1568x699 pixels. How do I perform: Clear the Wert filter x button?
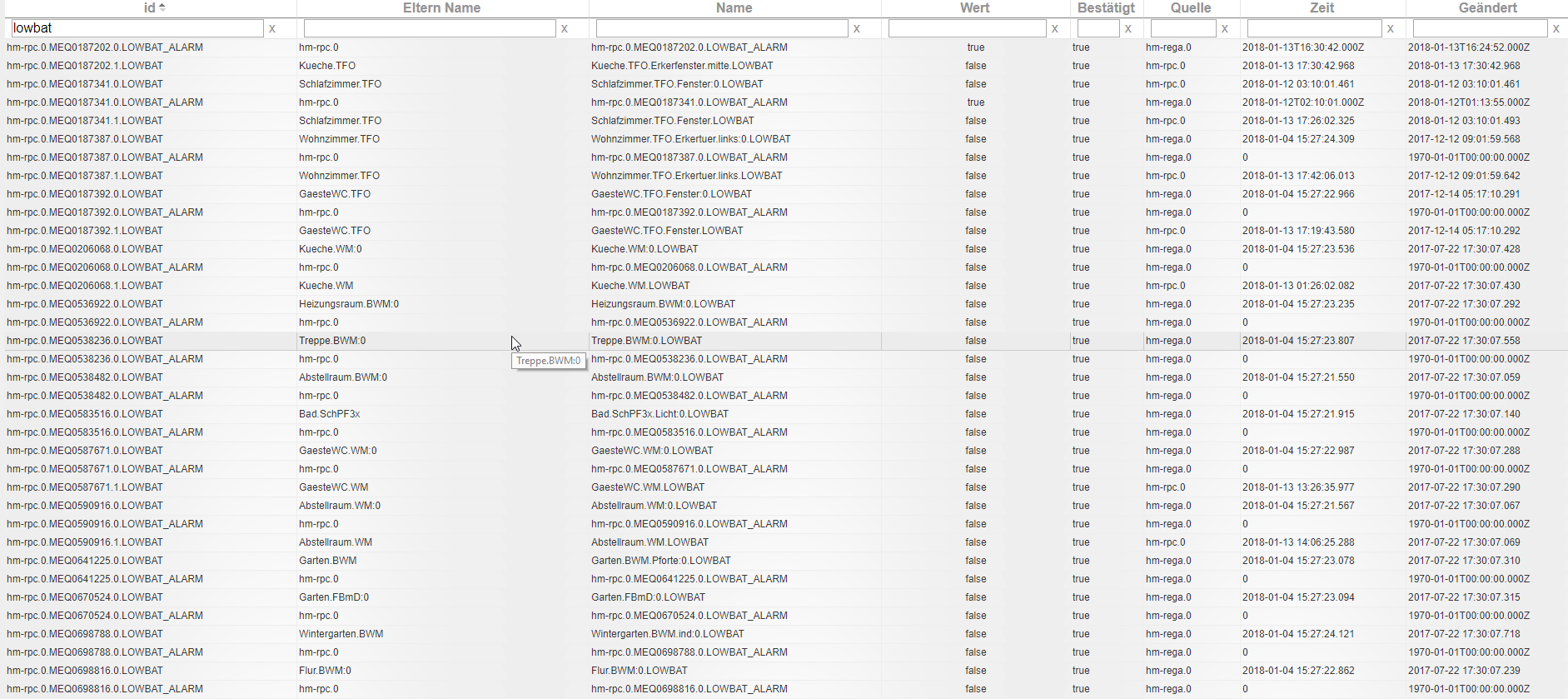1055,29
